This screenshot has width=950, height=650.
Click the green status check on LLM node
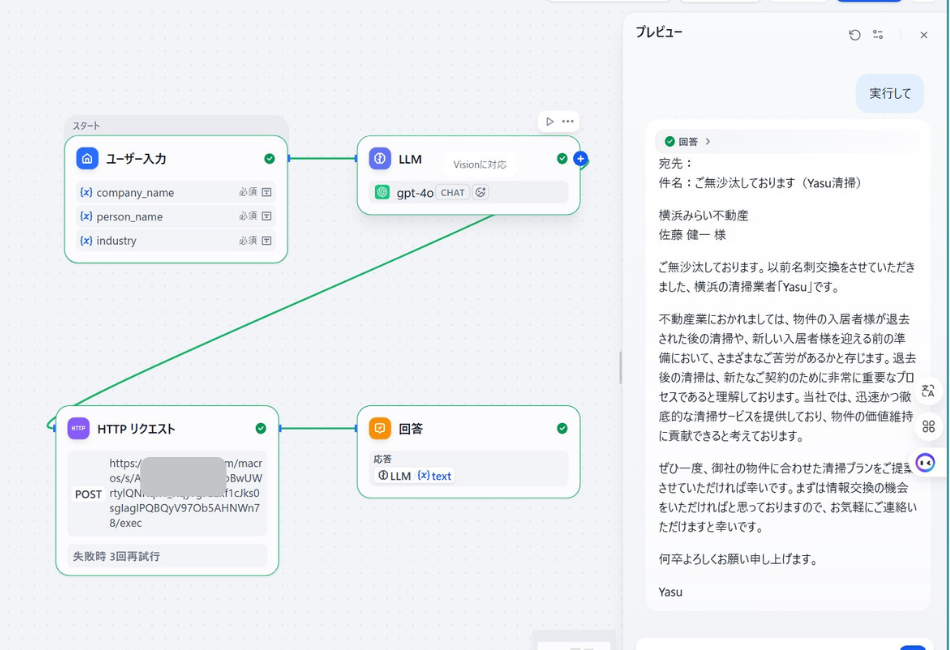point(562,159)
